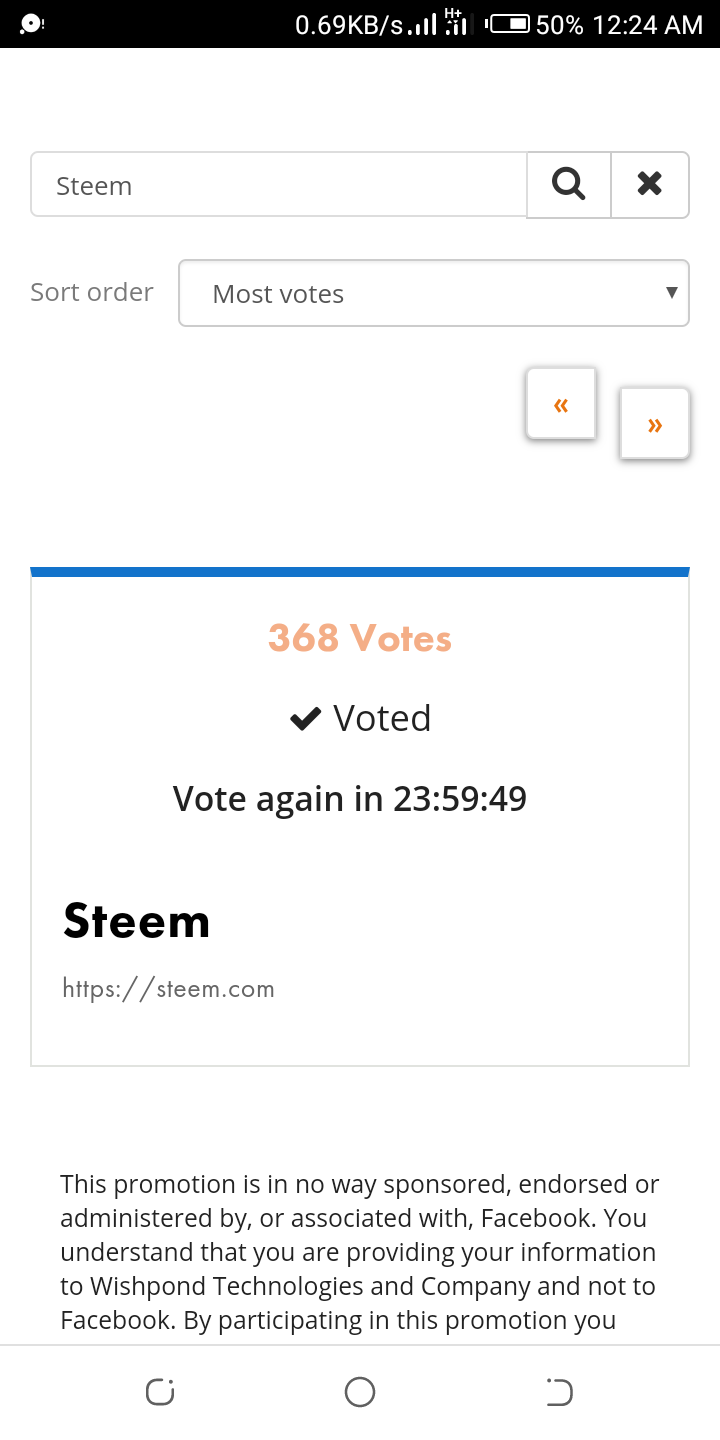Clear the search with the X icon

click(x=650, y=184)
